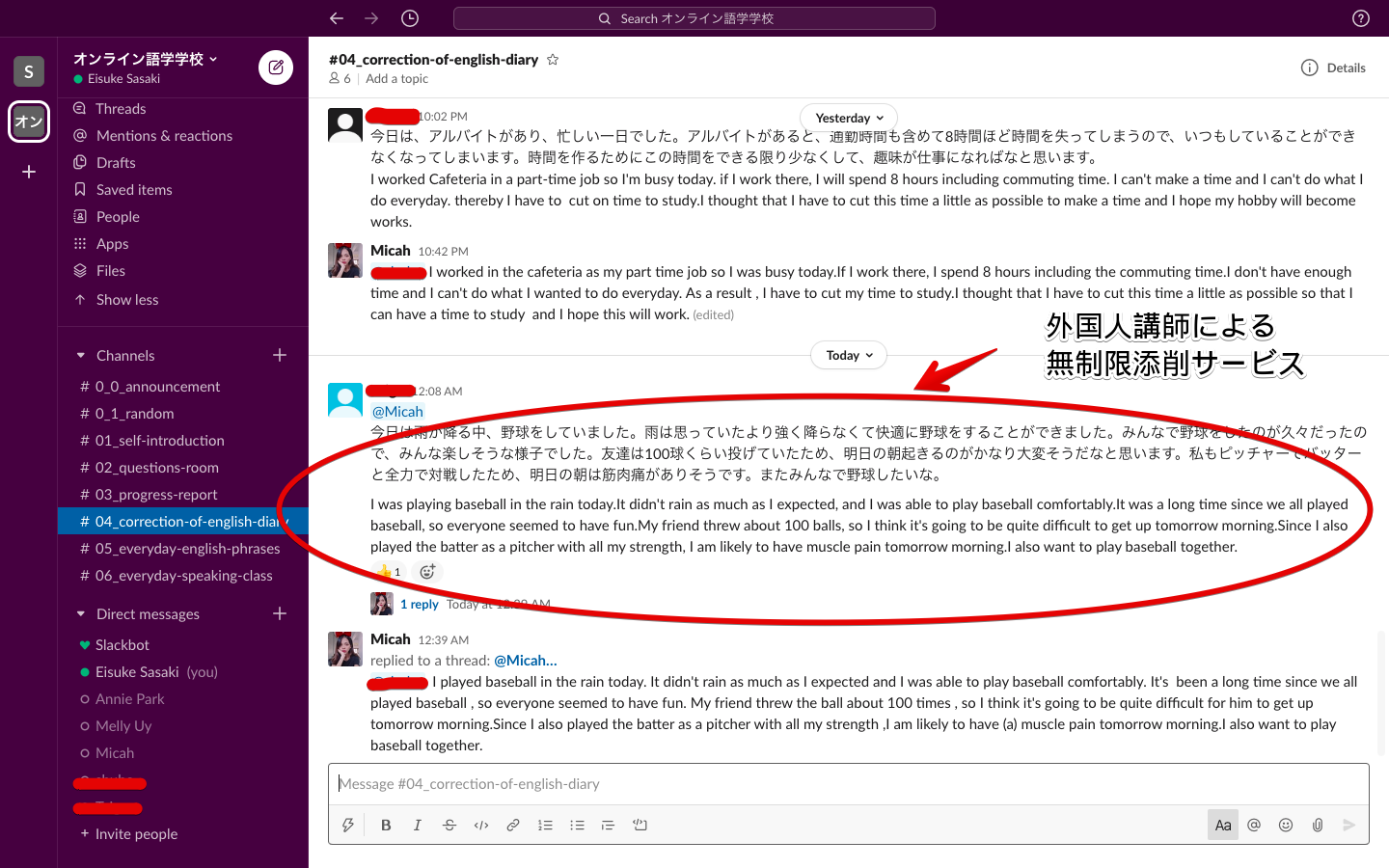Open the channel Details info panel
Screen dimensions: 1389x868
coord(1333,68)
